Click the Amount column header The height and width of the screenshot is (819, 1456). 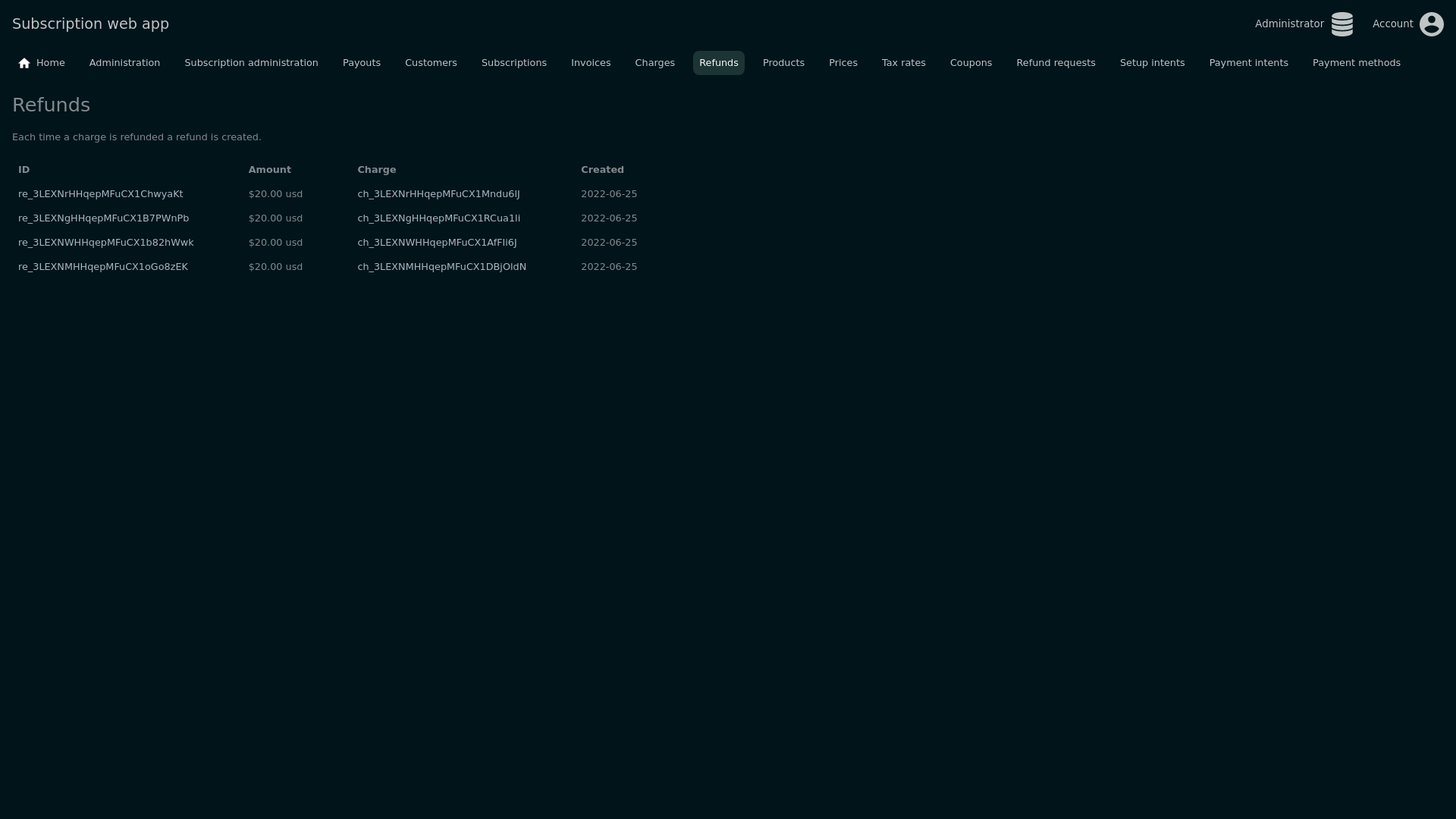269,170
